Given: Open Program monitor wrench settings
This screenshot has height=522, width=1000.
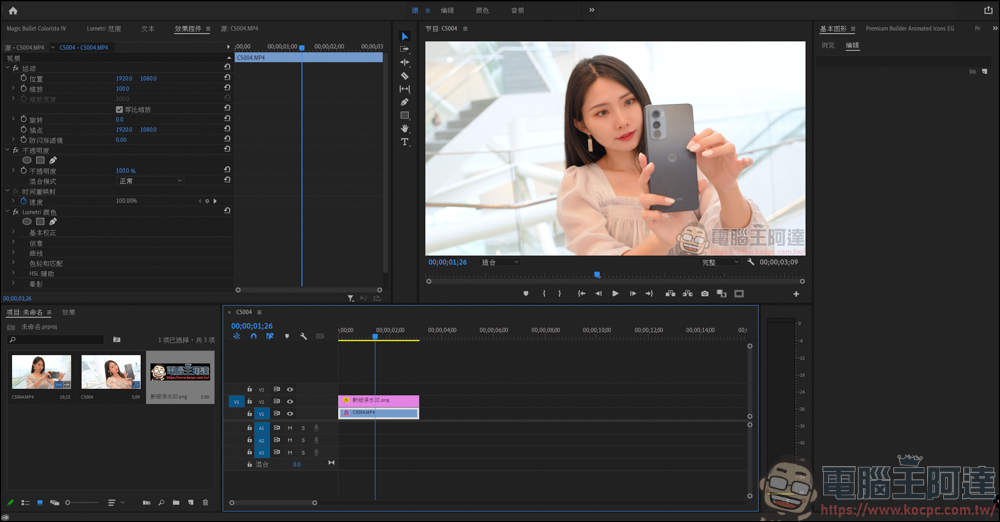Looking at the screenshot, I should click(751, 262).
